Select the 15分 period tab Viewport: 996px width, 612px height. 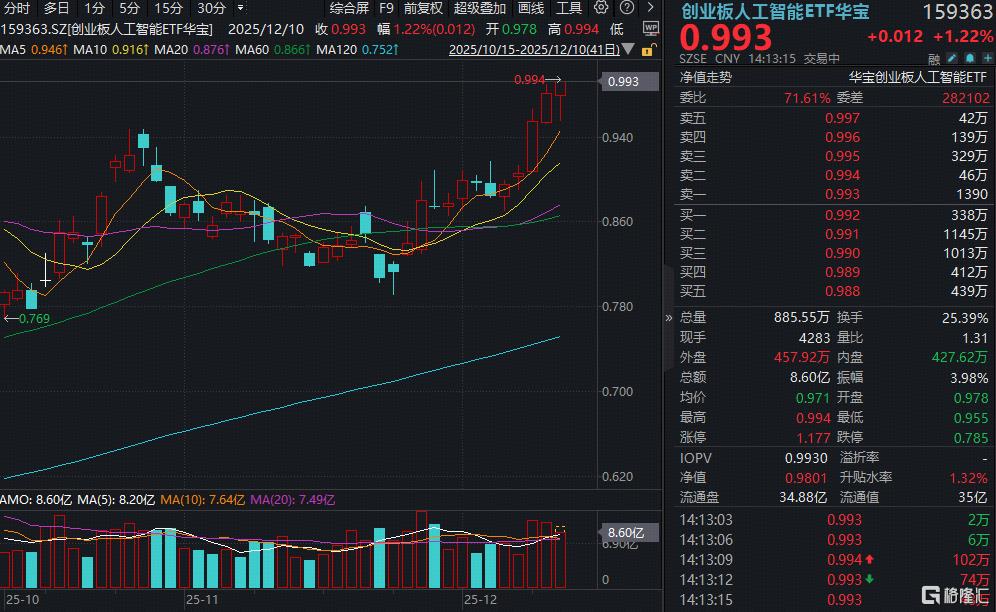tap(168, 7)
